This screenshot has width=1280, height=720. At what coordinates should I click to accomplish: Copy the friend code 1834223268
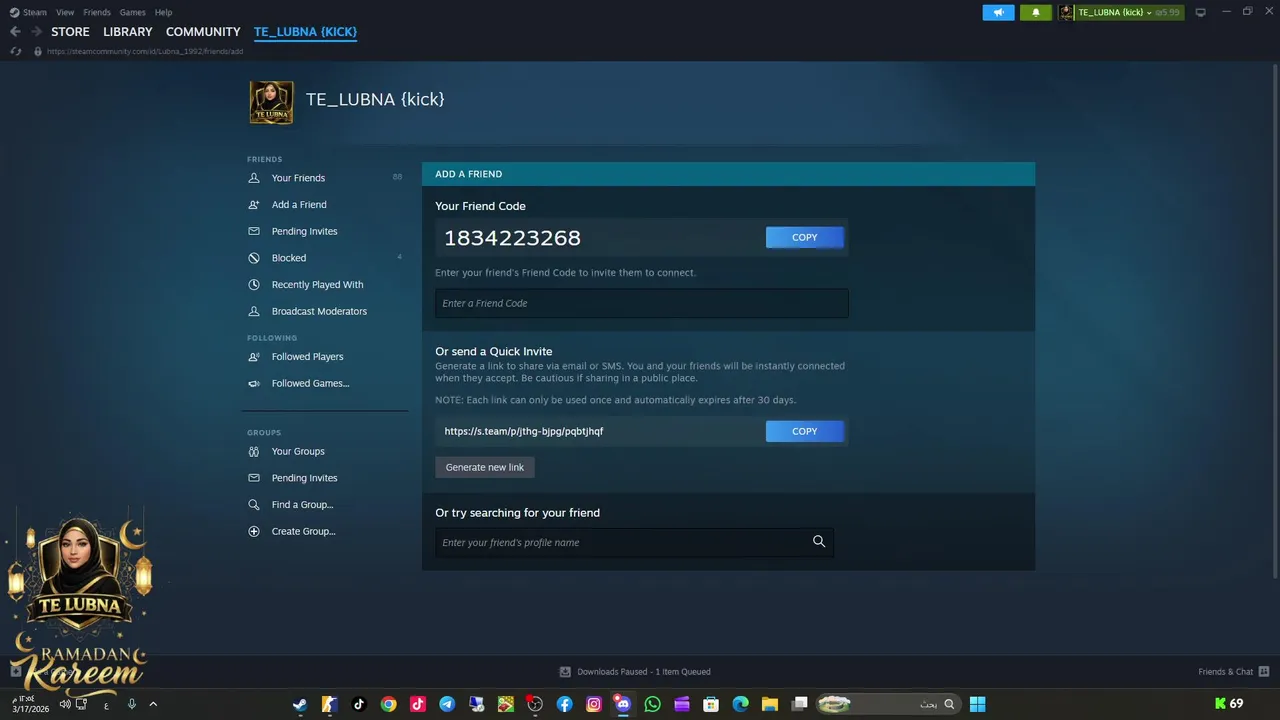pyautogui.click(x=805, y=237)
